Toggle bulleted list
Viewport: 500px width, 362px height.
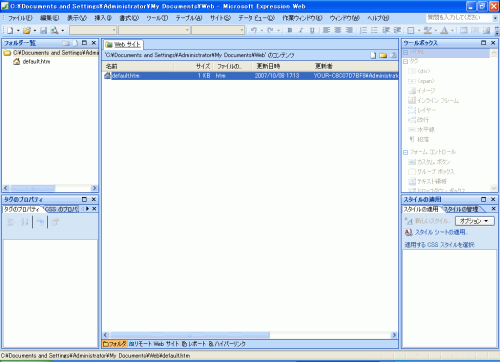click(x=374, y=30)
